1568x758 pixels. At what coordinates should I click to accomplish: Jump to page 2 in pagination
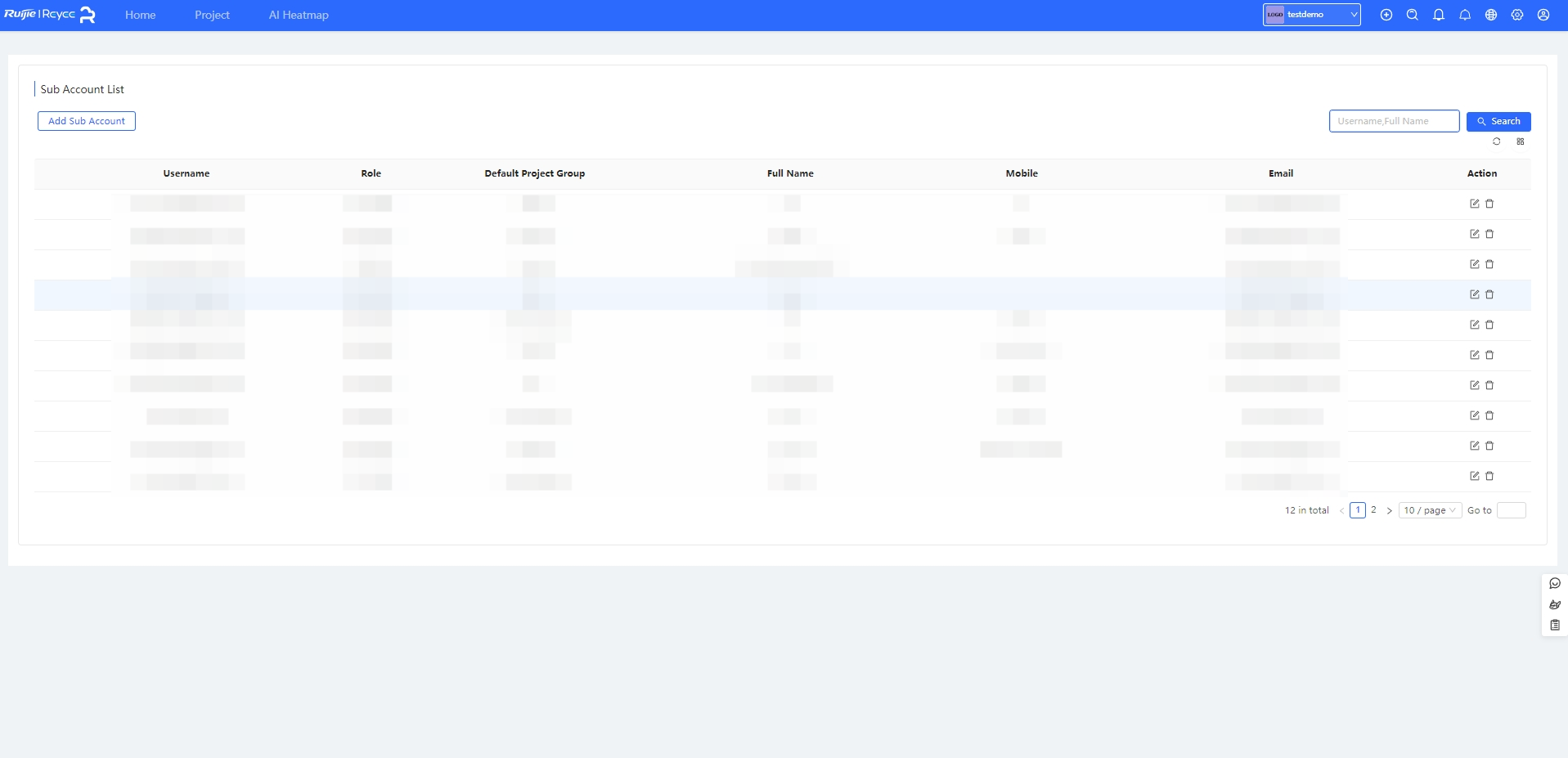(1373, 510)
